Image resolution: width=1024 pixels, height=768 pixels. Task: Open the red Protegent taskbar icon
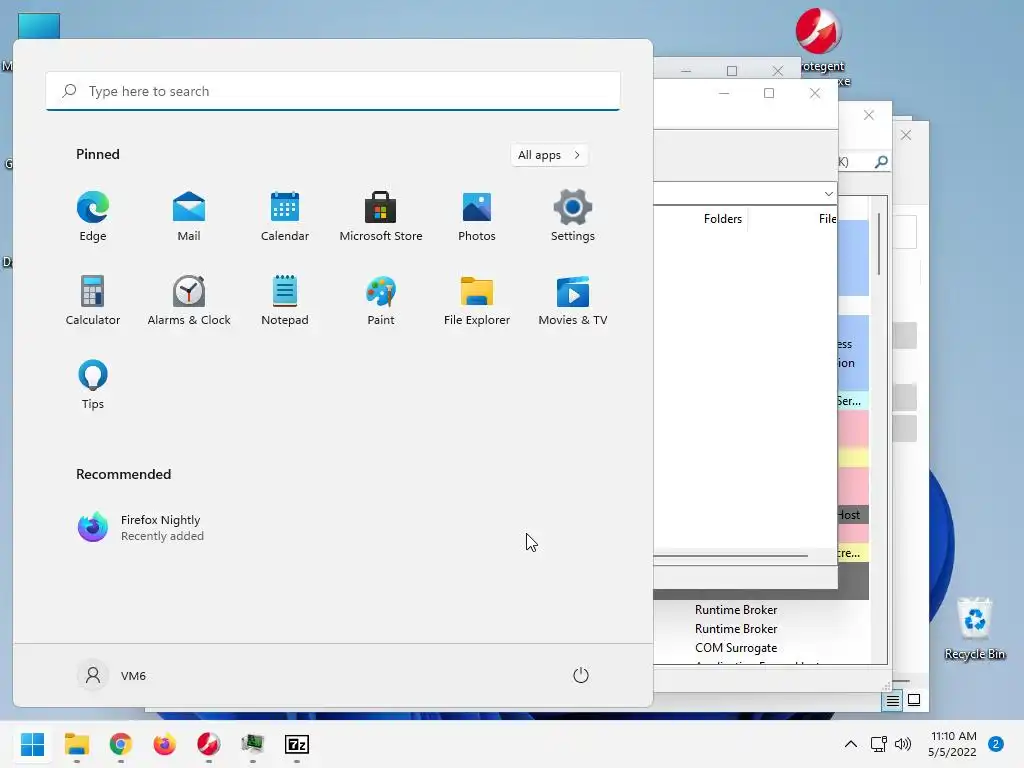208,744
